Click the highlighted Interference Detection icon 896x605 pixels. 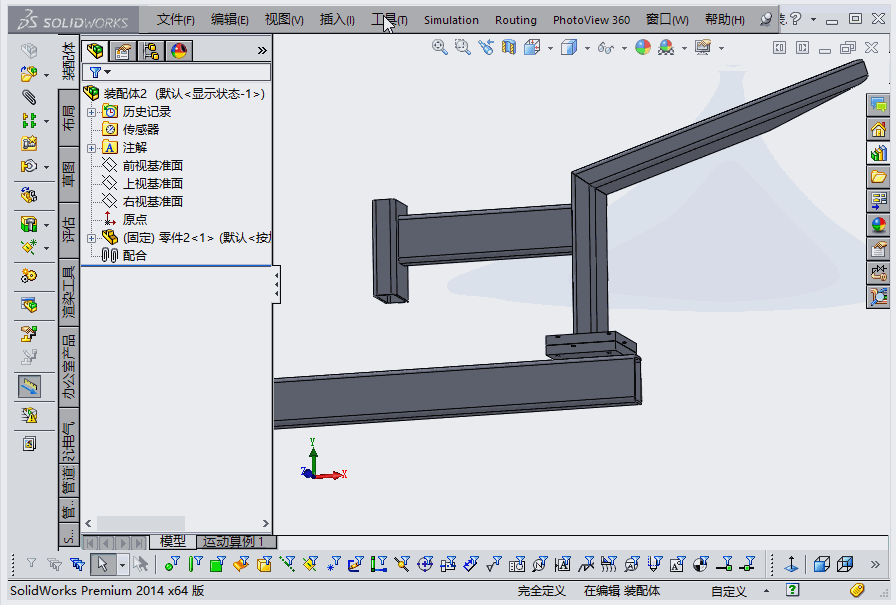click(x=29, y=387)
